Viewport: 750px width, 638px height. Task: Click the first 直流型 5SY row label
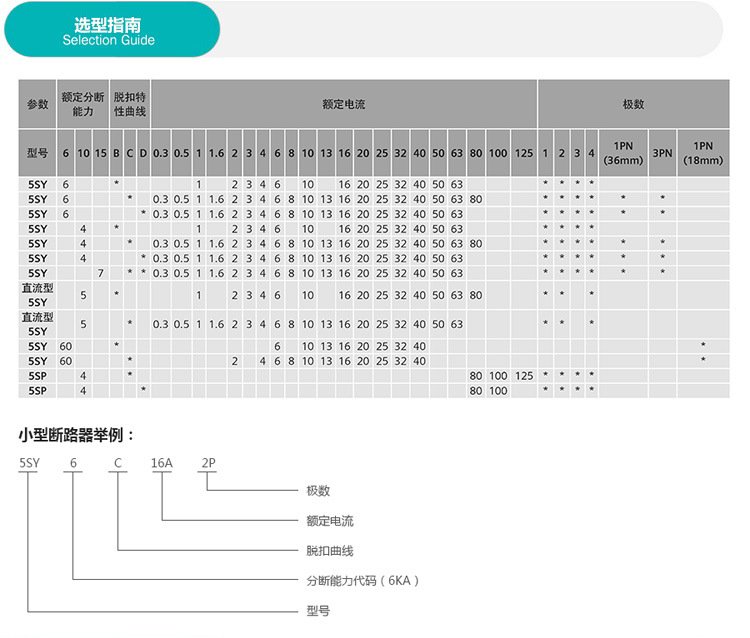37,295
